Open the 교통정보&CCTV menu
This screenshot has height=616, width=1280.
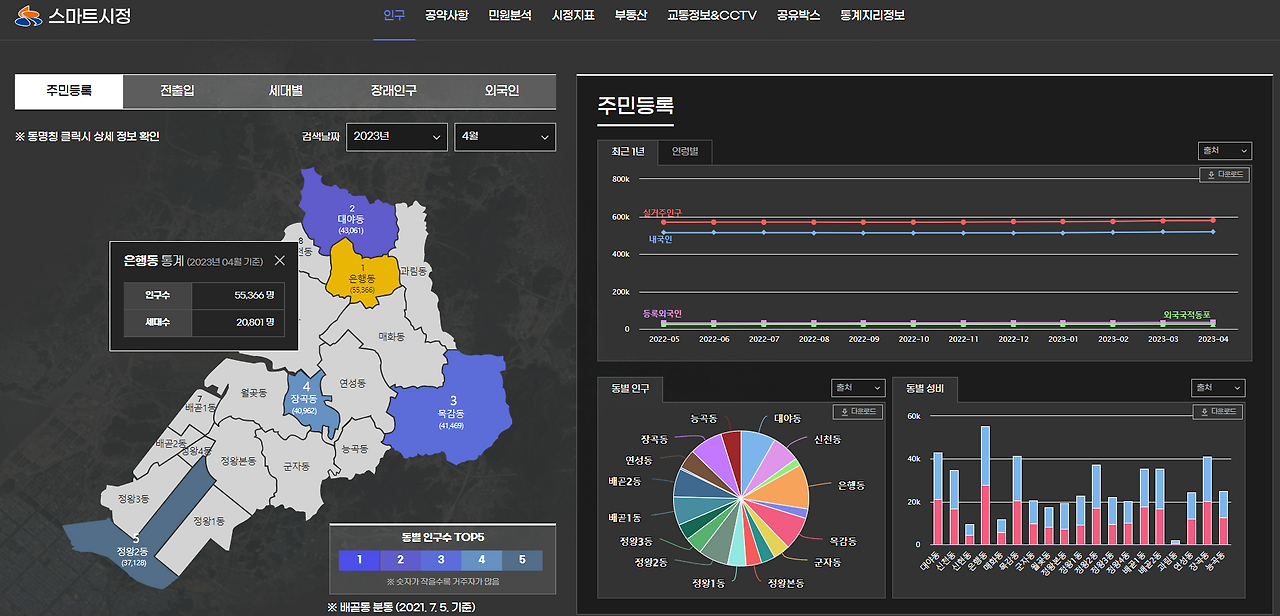(712, 16)
